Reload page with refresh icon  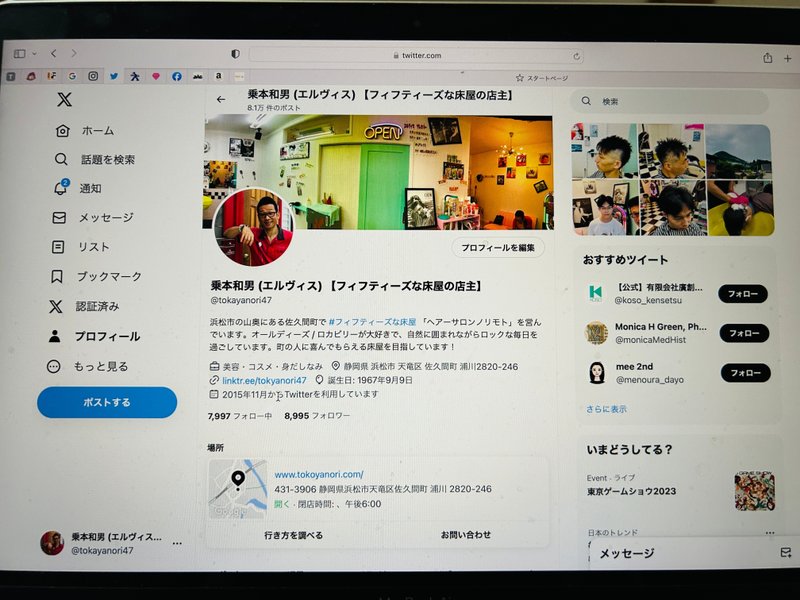tap(577, 56)
